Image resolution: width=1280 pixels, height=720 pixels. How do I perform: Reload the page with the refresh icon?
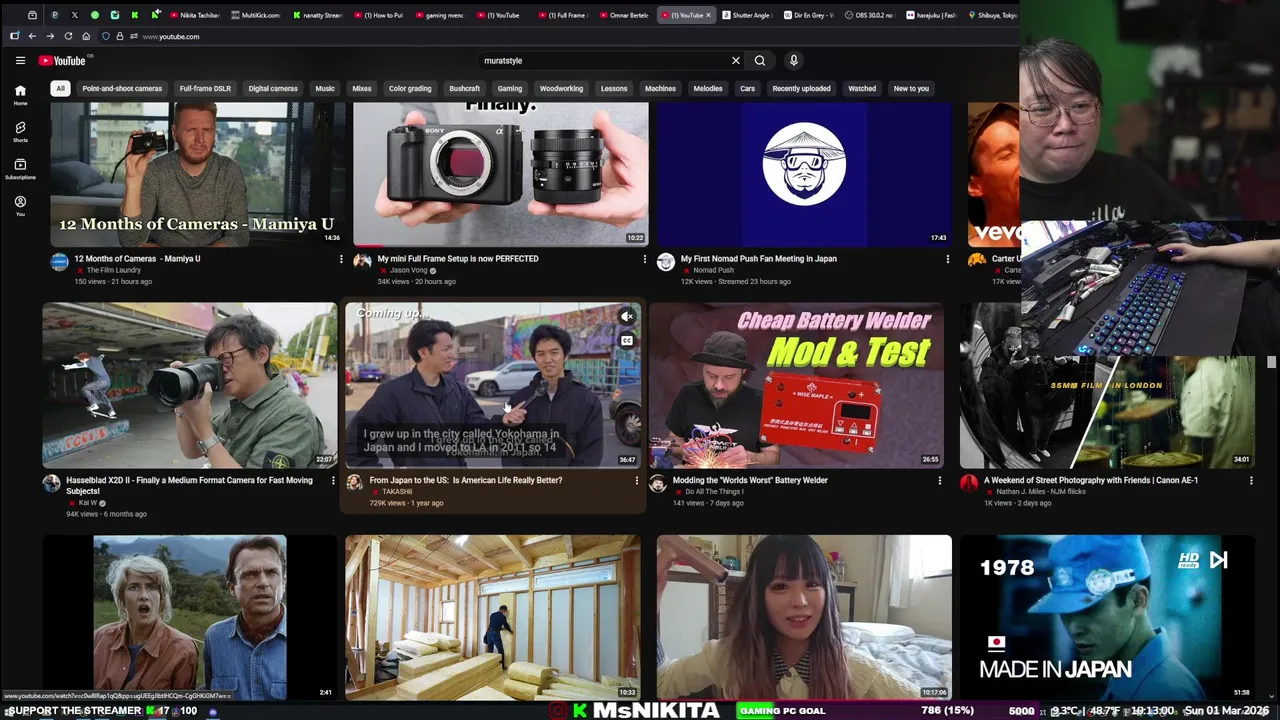point(68,36)
